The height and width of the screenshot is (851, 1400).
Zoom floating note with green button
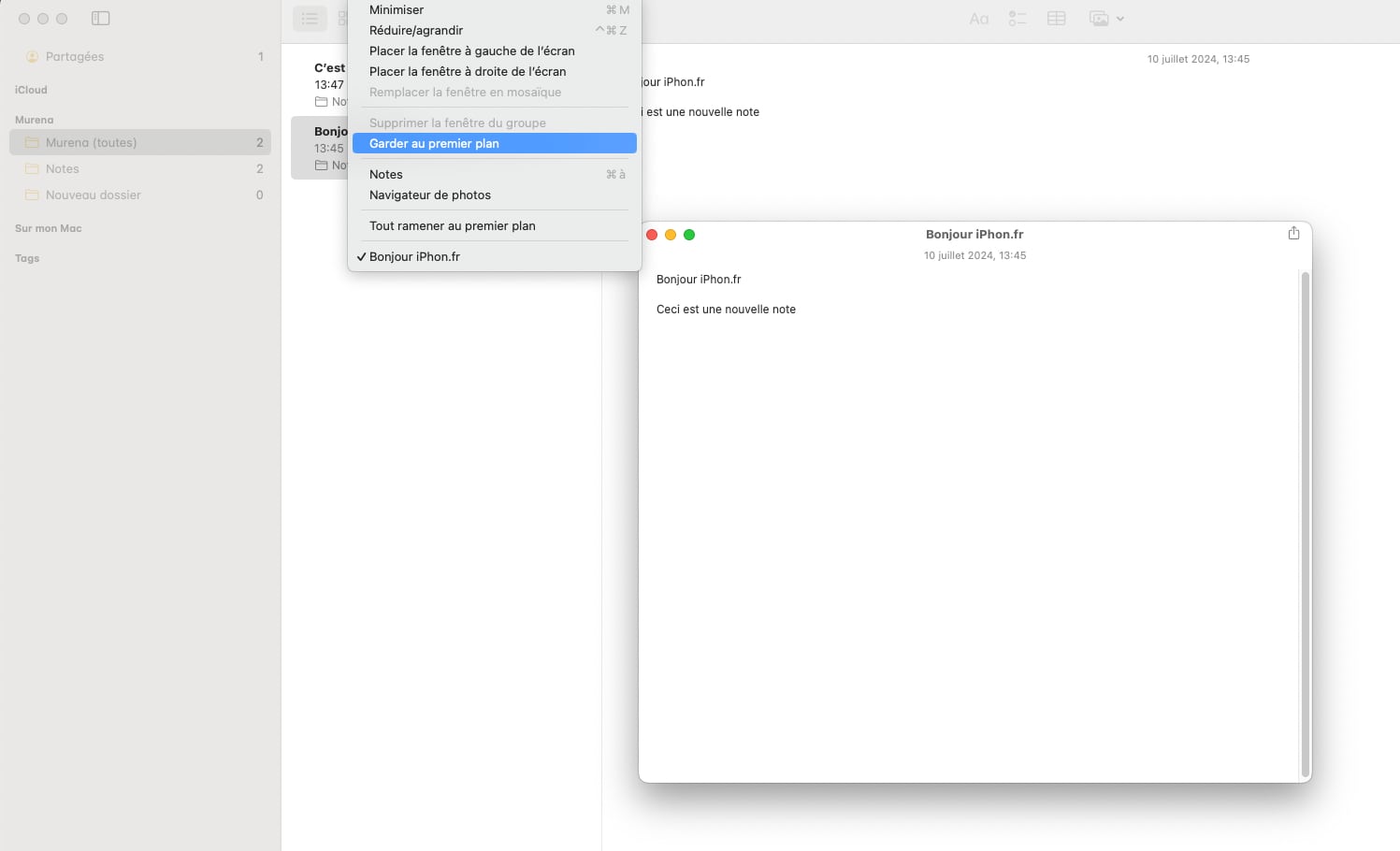[x=689, y=235]
